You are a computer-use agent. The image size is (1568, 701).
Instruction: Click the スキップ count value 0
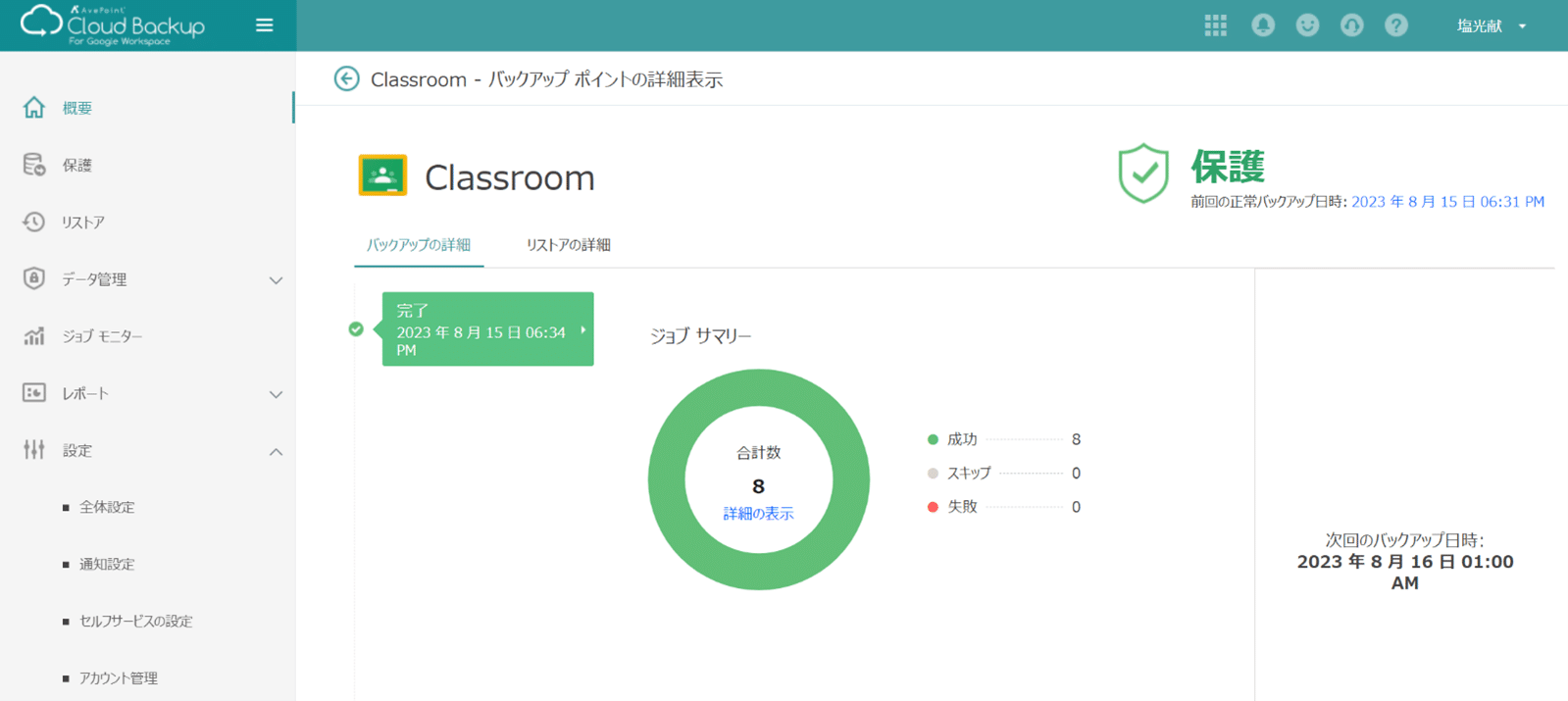[1076, 474]
